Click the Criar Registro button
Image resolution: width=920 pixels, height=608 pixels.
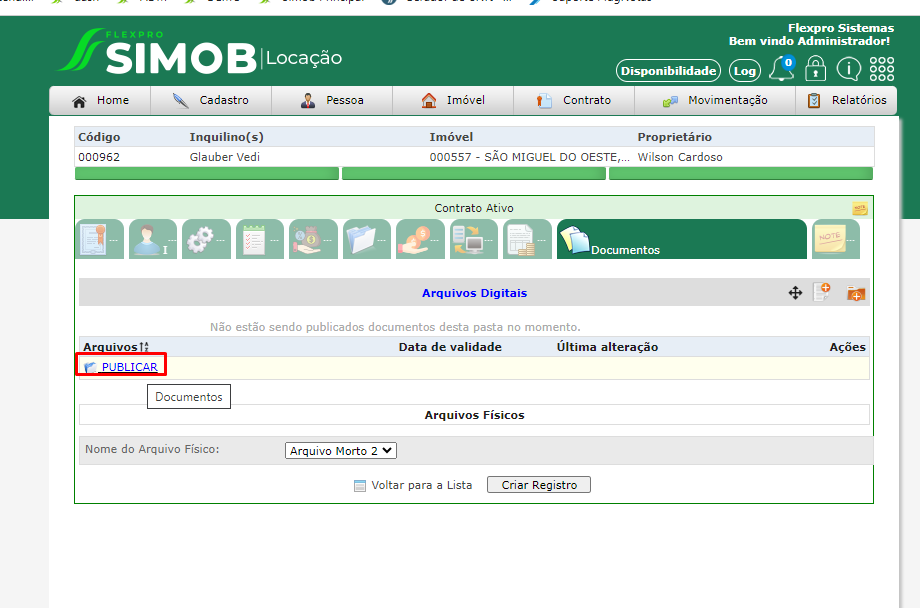[x=539, y=485]
